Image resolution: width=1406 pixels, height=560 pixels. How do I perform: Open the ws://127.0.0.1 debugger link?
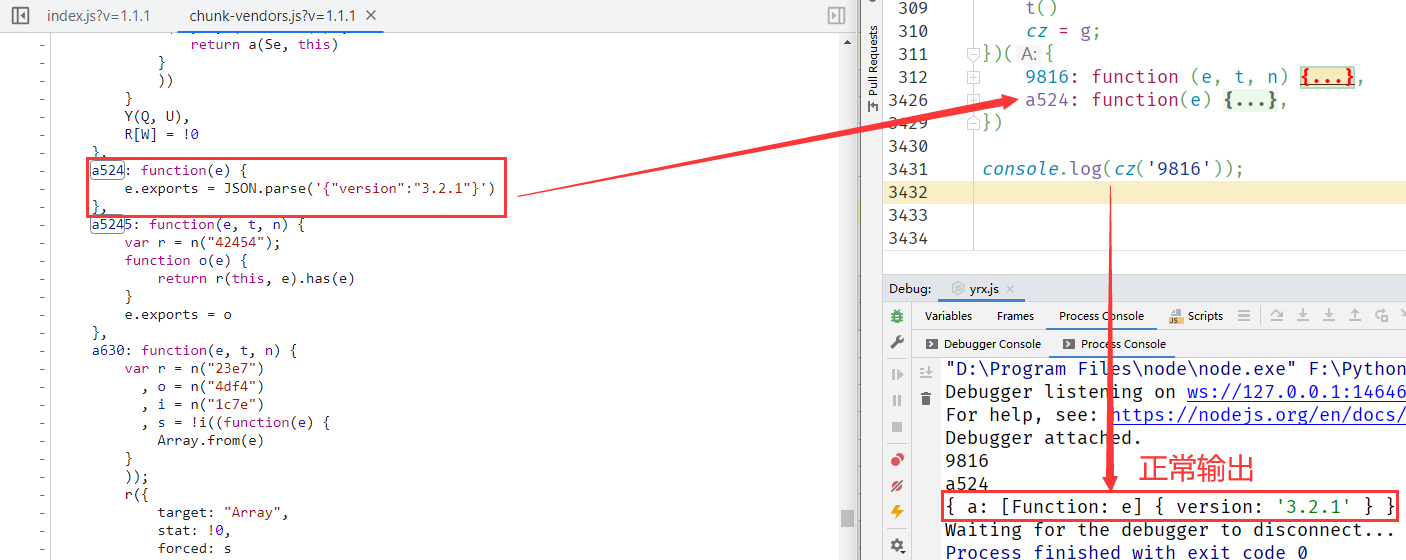pos(1295,392)
